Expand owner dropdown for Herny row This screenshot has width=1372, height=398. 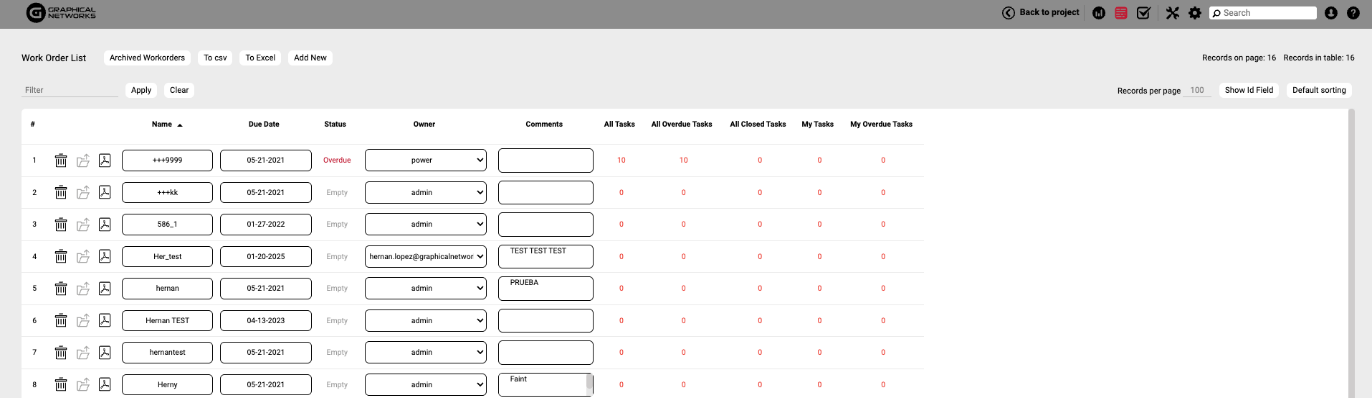[x=426, y=384]
